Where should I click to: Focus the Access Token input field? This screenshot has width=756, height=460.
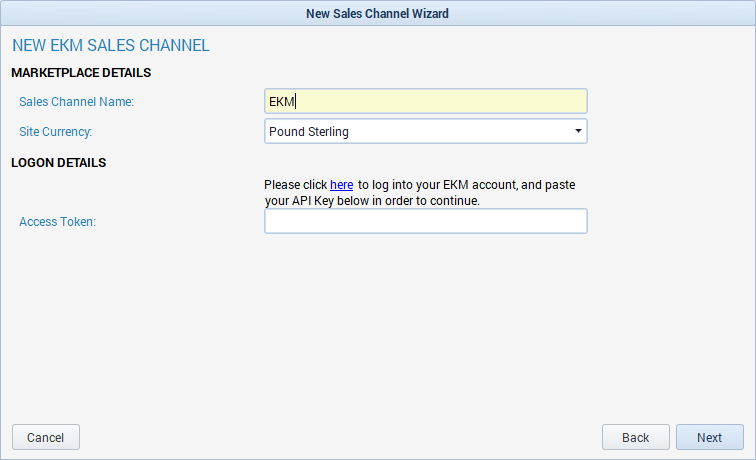click(426, 221)
